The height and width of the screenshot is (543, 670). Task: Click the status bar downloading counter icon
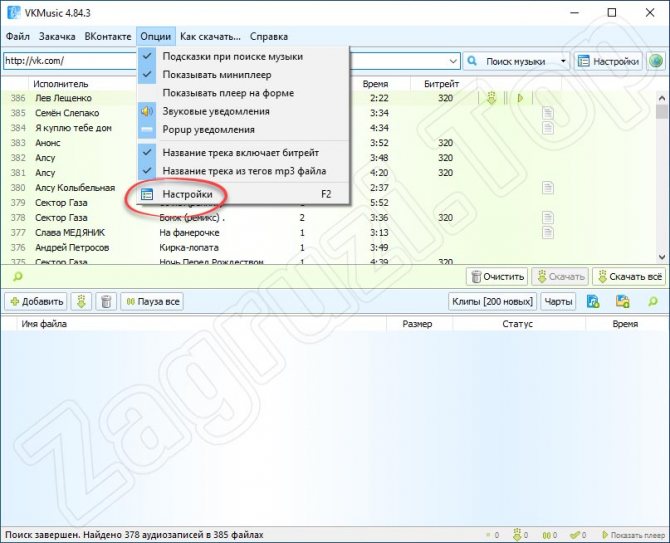click(518, 534)
